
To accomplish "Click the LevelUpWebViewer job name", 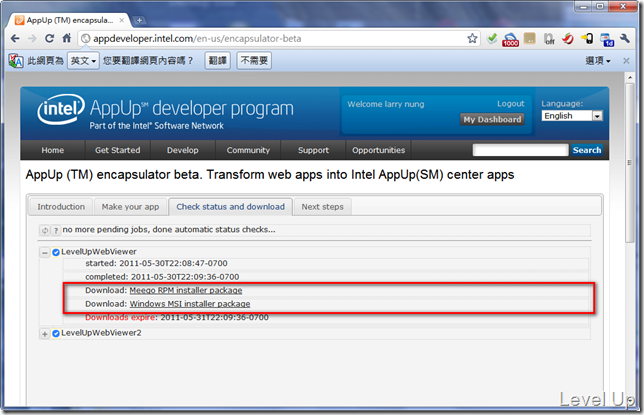I will pos(99,252).
